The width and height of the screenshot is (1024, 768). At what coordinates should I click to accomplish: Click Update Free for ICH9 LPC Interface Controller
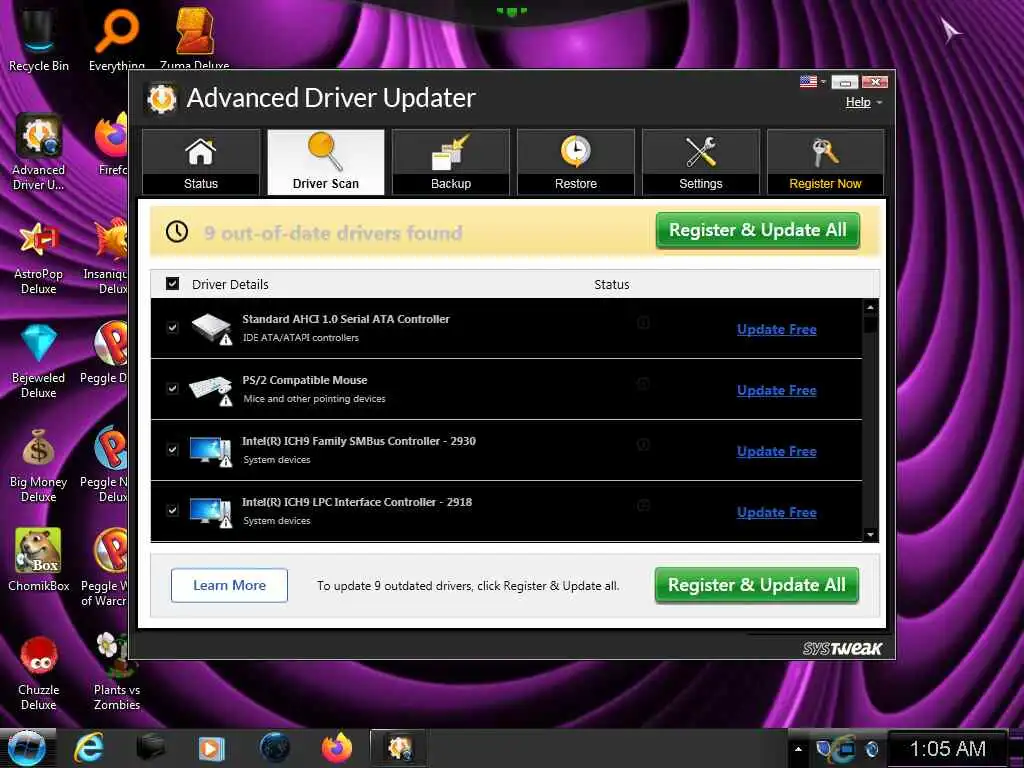pyautogui.click(x=776, y=512)
